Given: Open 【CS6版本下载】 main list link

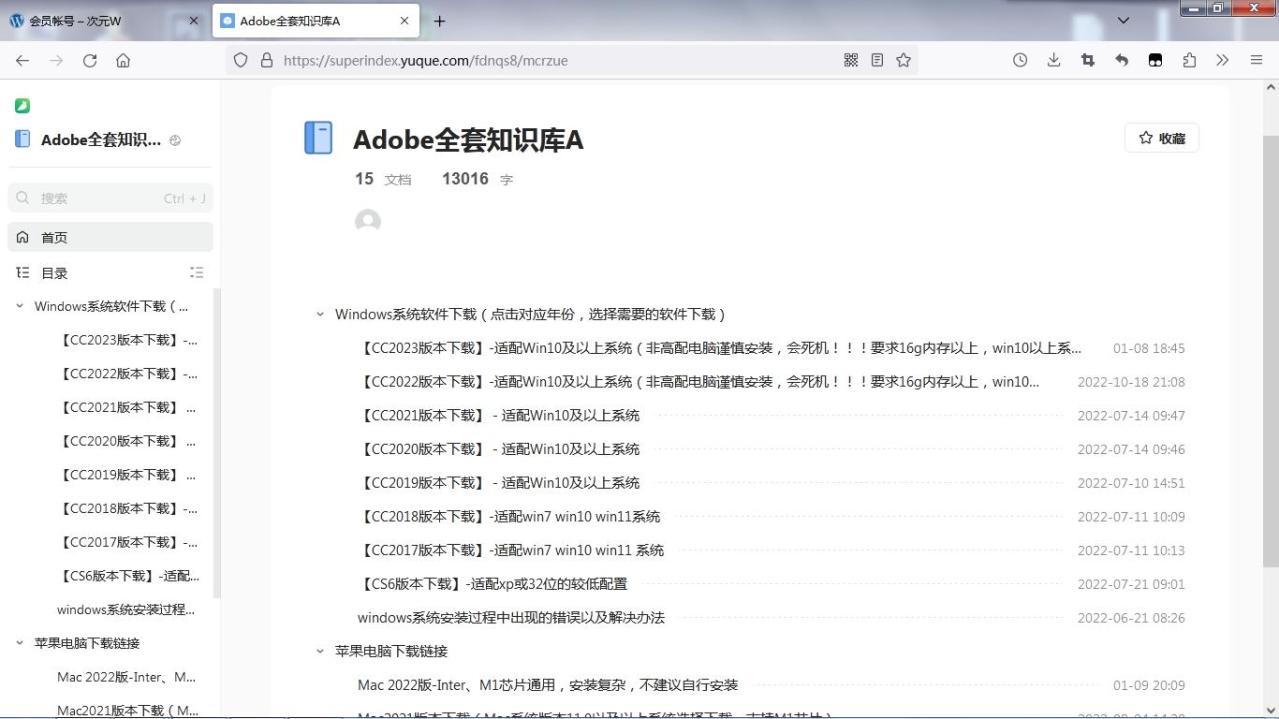Looking at the screenshot, I should (493, 584).
